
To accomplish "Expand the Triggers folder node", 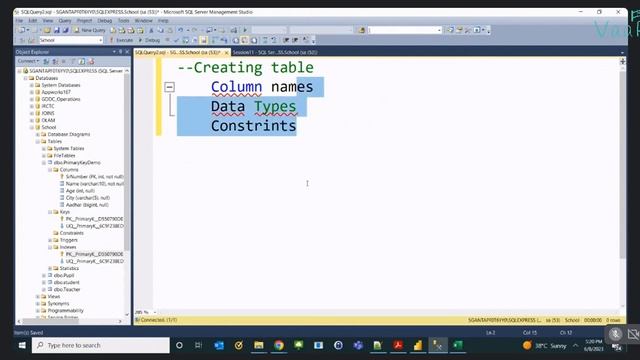I will coord(50,240).
